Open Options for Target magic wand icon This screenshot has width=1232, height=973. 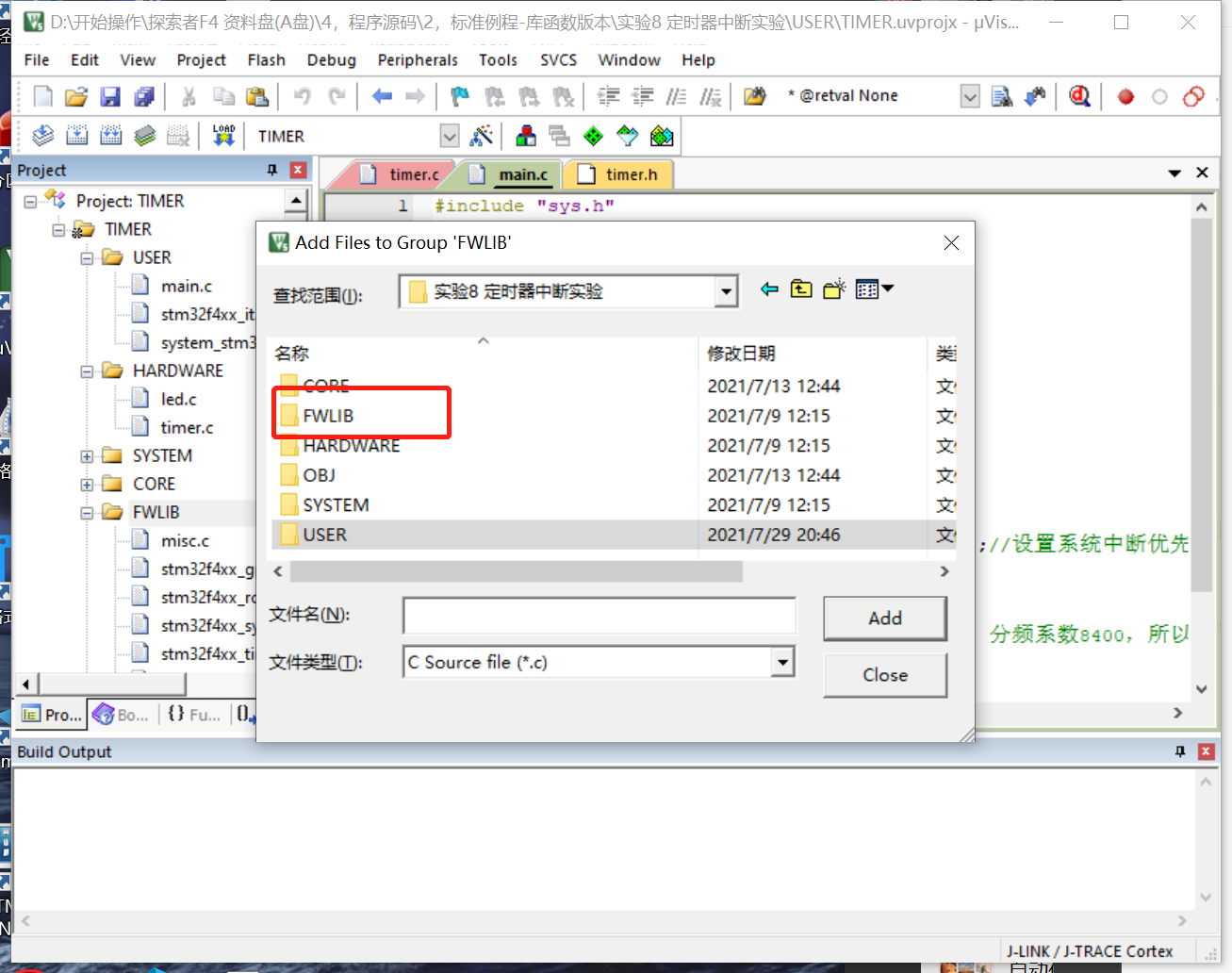482,136
